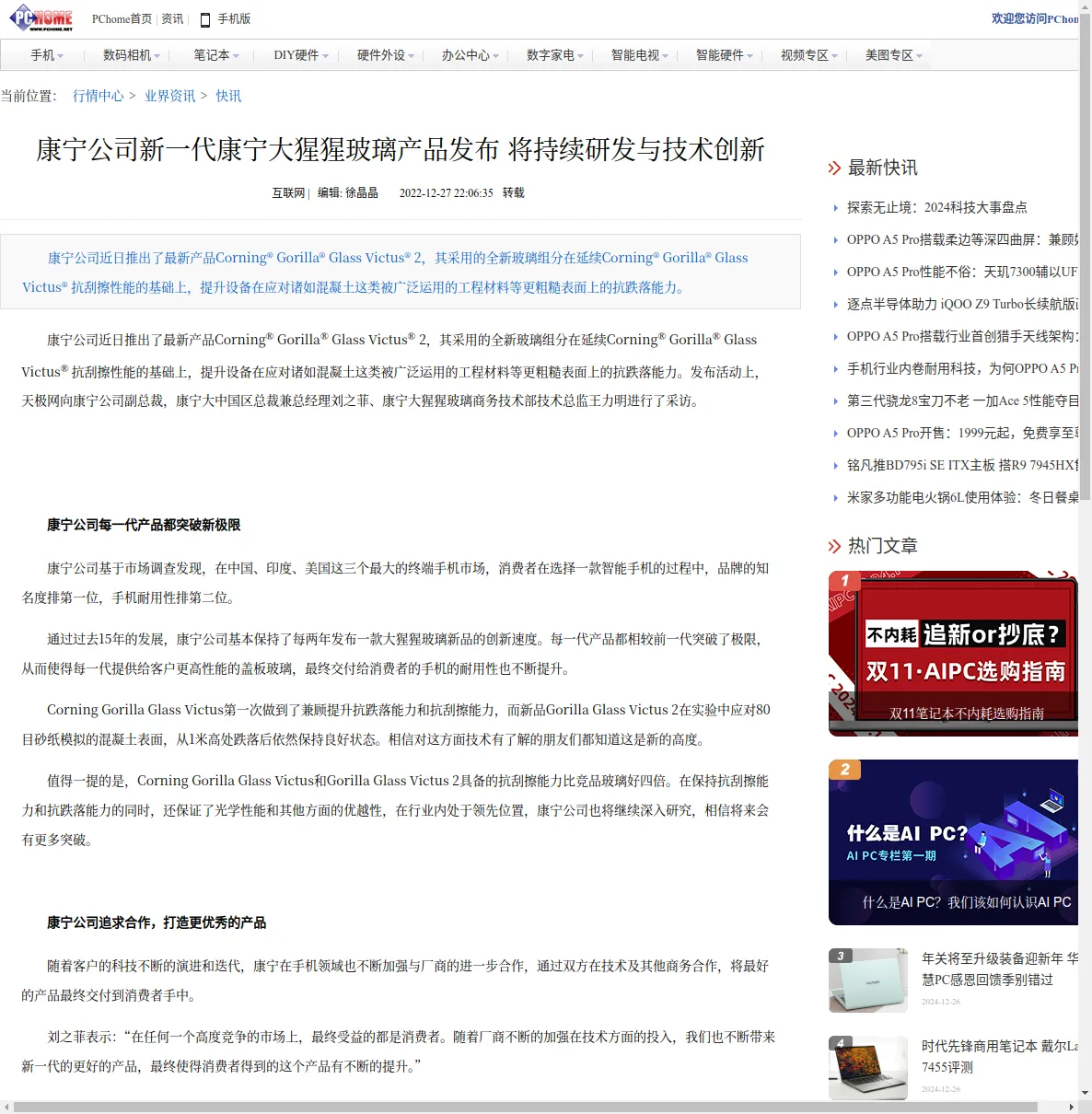Expand the 智能电视 menu dropdown
Screen dimensions: 1092x1114
pos(640,55)
